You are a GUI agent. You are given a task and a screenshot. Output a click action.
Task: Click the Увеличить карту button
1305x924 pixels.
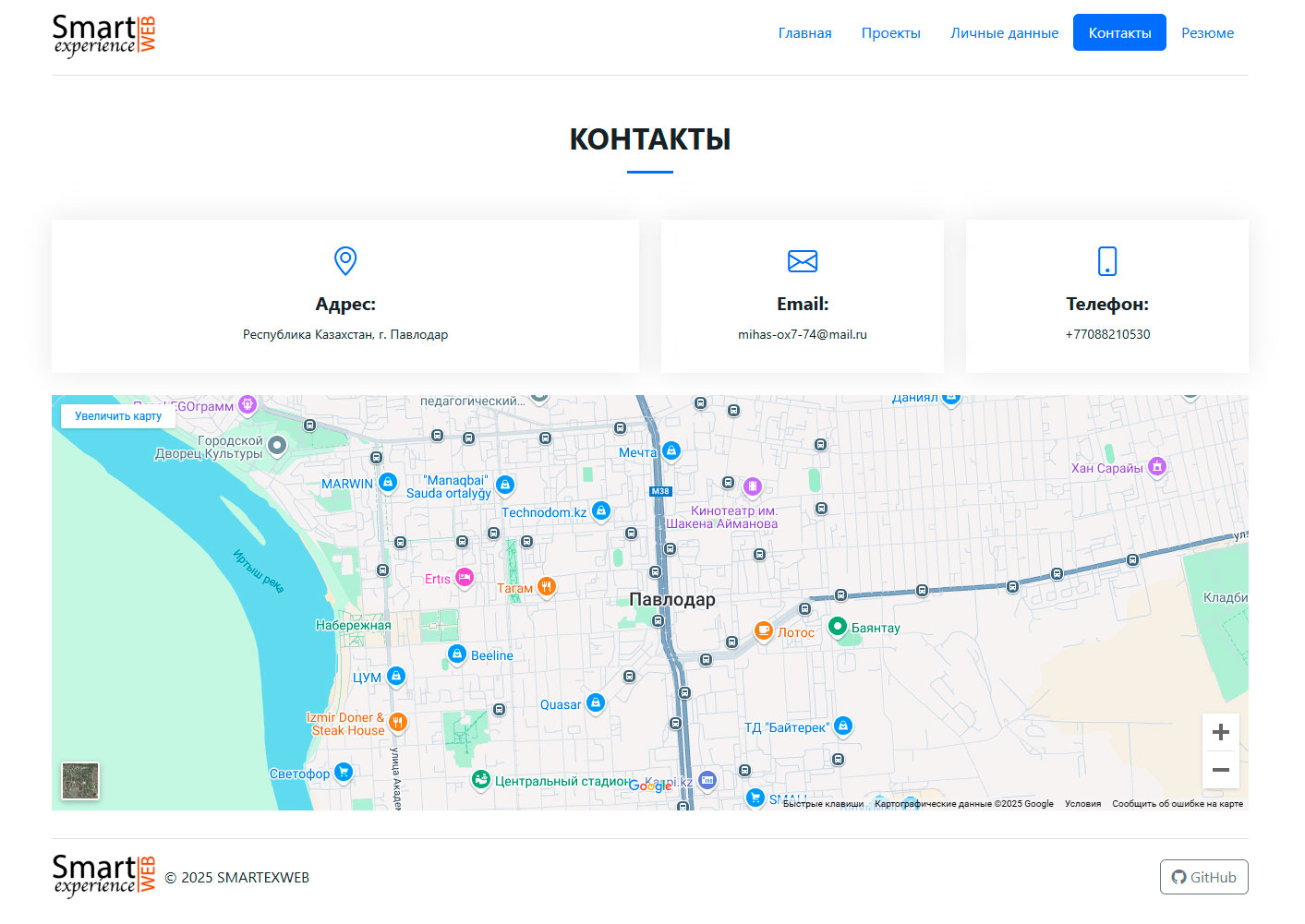[x=118, y=416]
